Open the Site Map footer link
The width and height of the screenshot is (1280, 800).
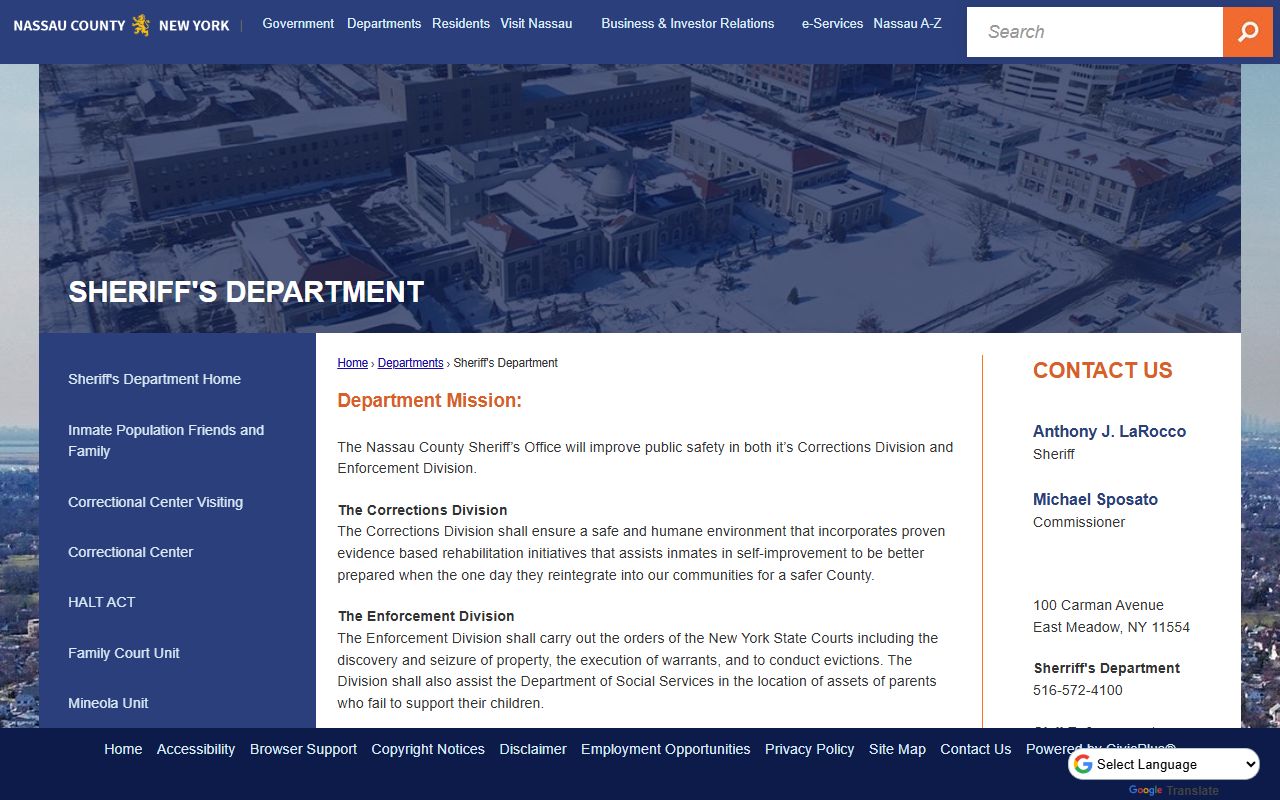[x=897, y=749]
